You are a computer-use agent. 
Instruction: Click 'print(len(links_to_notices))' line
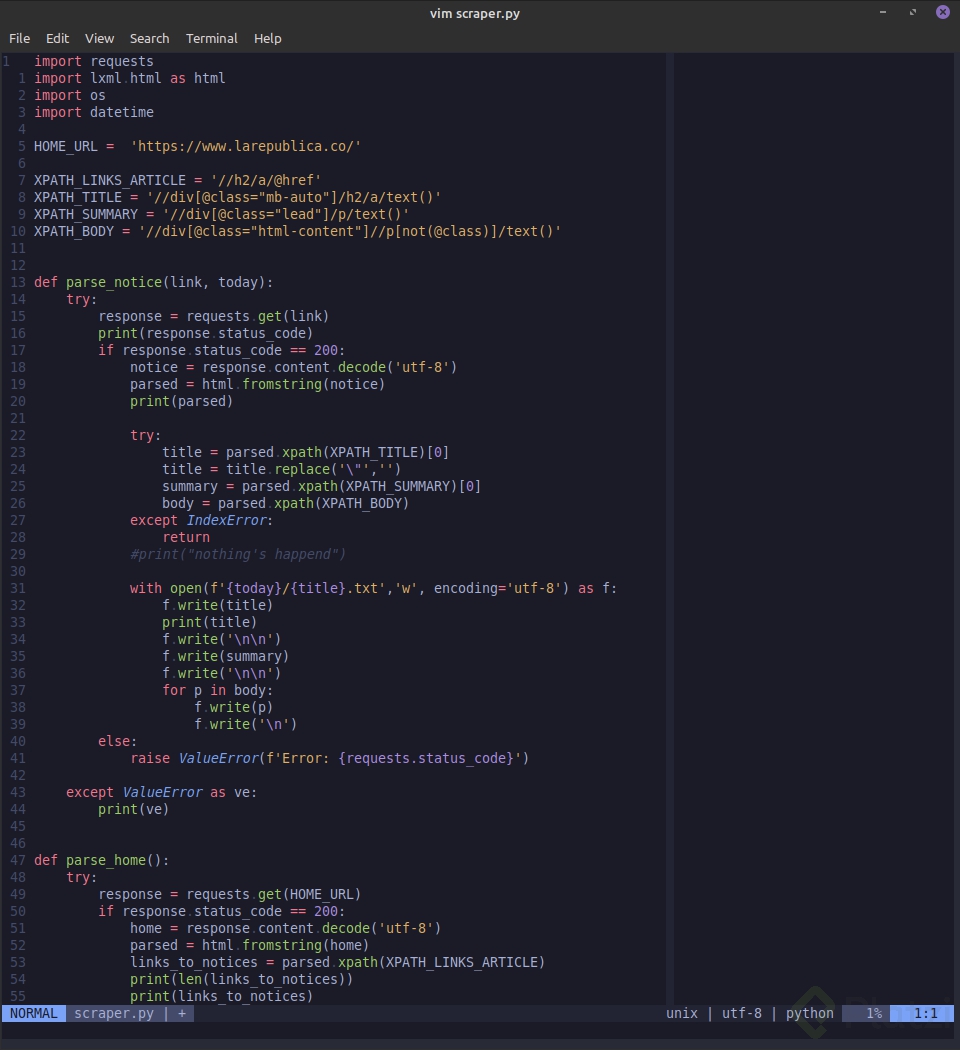pyautogui.click(x=242, y=980)
